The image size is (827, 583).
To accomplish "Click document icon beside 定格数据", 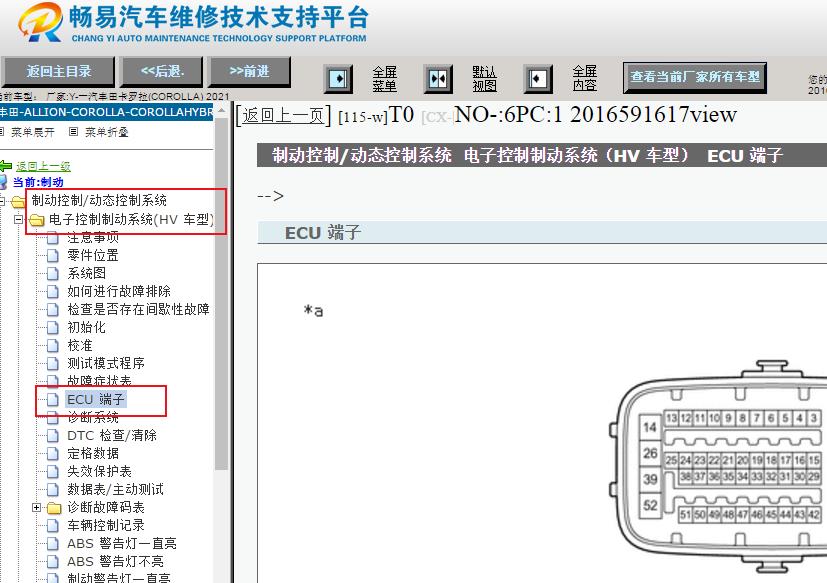I will (x=53, y=454).
